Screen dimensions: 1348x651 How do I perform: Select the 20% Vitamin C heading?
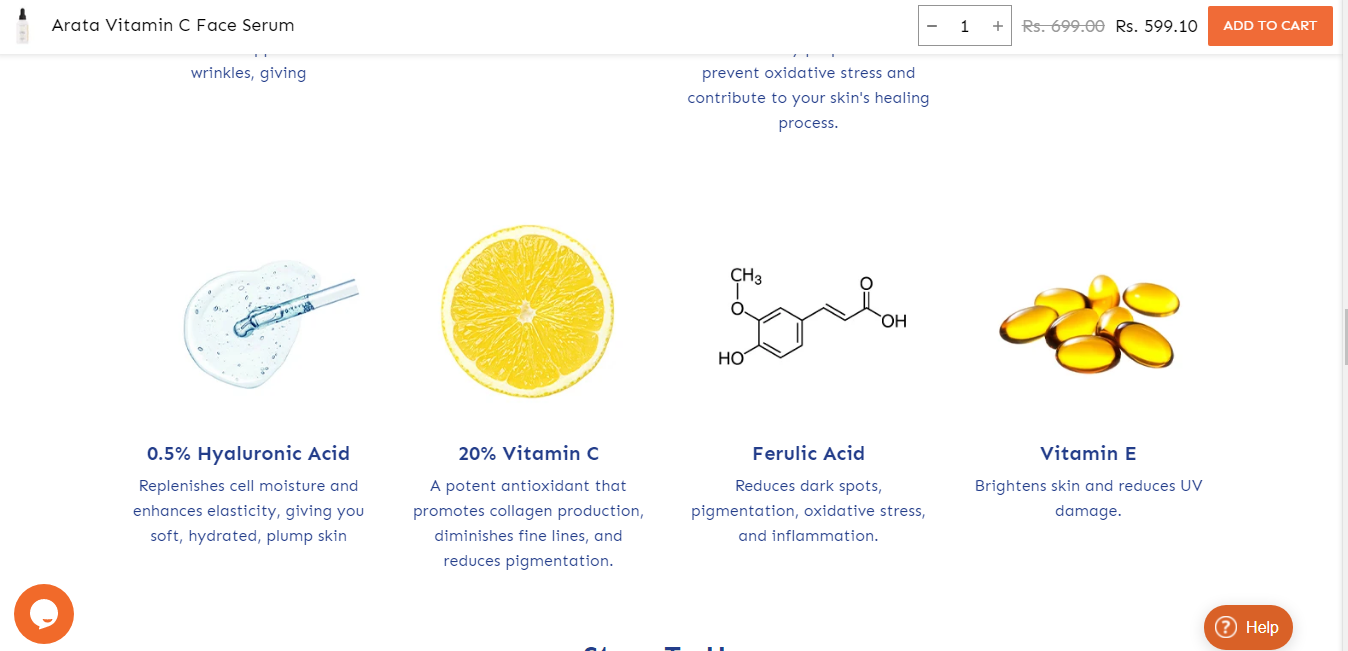click(x=528, y=454)
